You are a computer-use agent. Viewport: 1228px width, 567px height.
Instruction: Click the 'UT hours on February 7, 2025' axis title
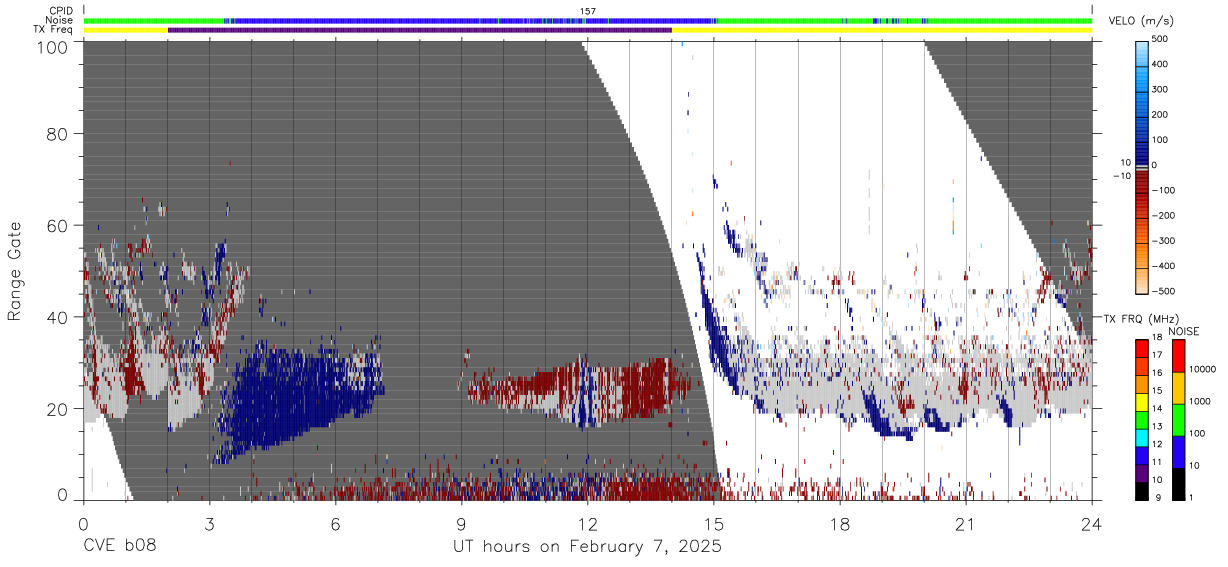pos(587,547)
